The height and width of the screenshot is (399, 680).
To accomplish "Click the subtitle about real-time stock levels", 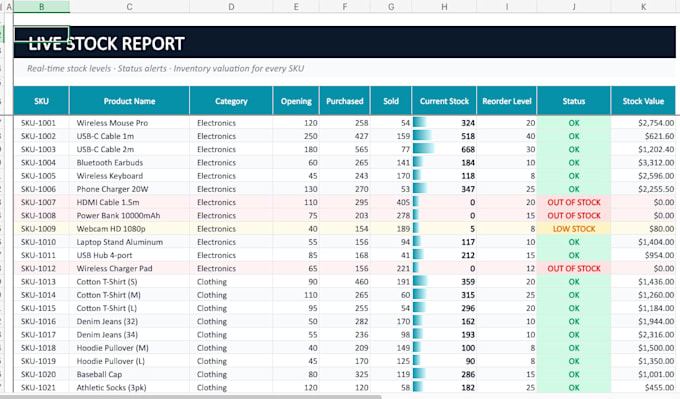I will [165, 69].
